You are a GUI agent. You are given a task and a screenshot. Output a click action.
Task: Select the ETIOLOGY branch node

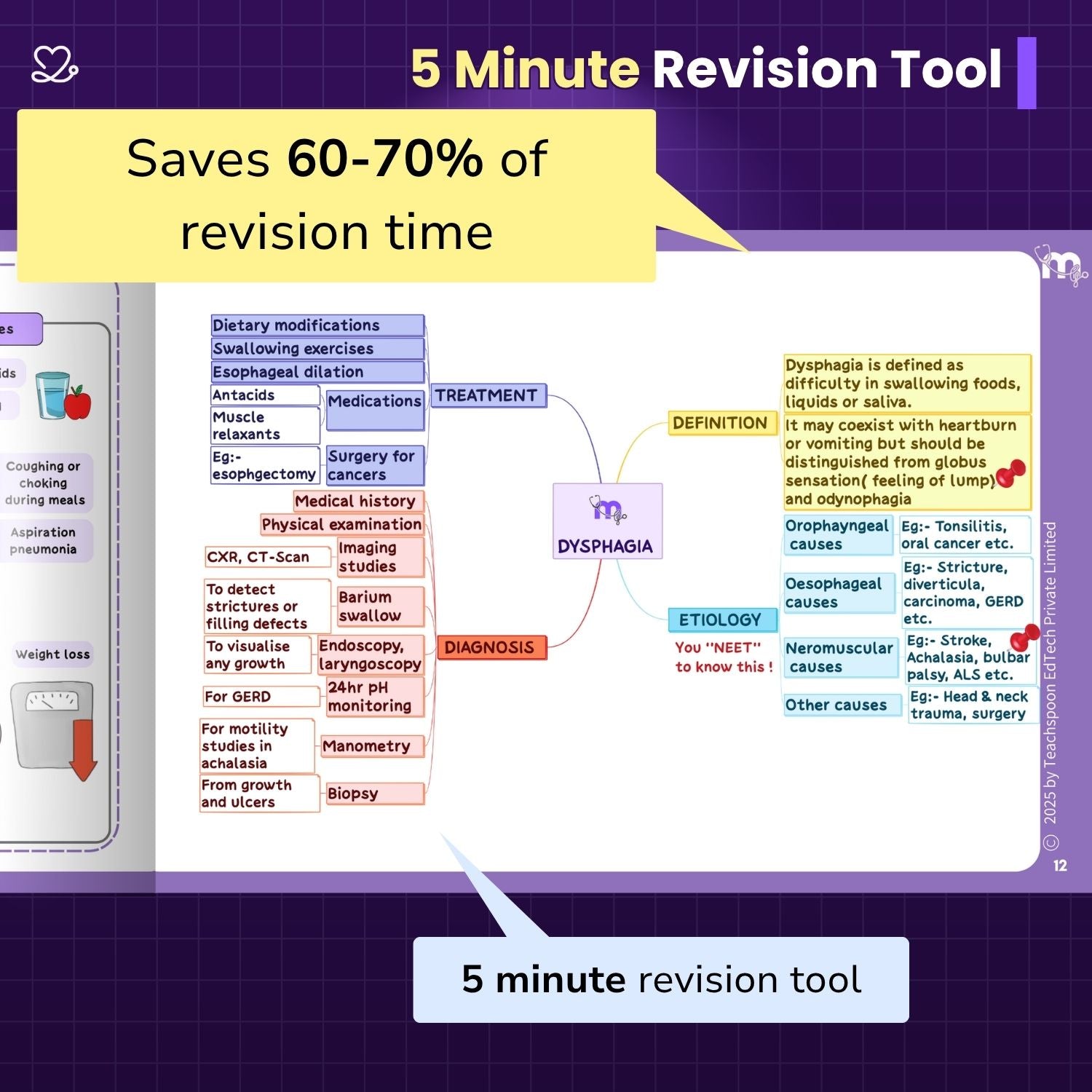point(721,620)
